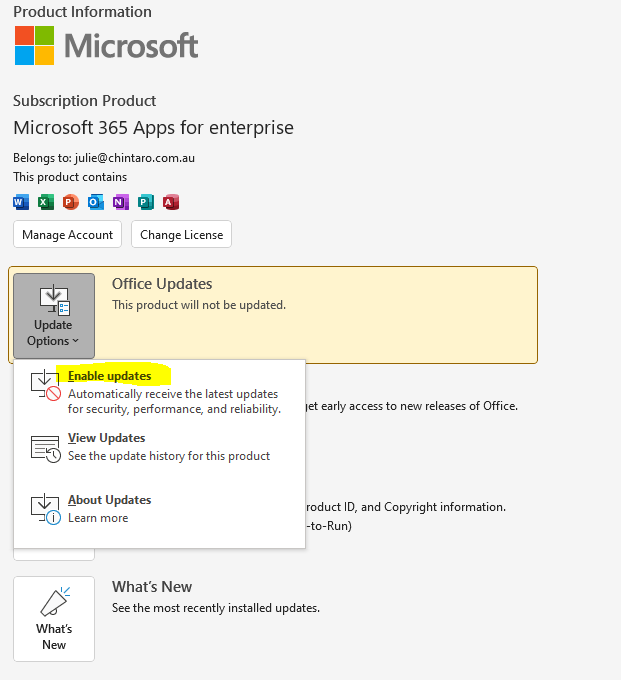Click the Publisher app icon
621x680 pixels.
146,202
